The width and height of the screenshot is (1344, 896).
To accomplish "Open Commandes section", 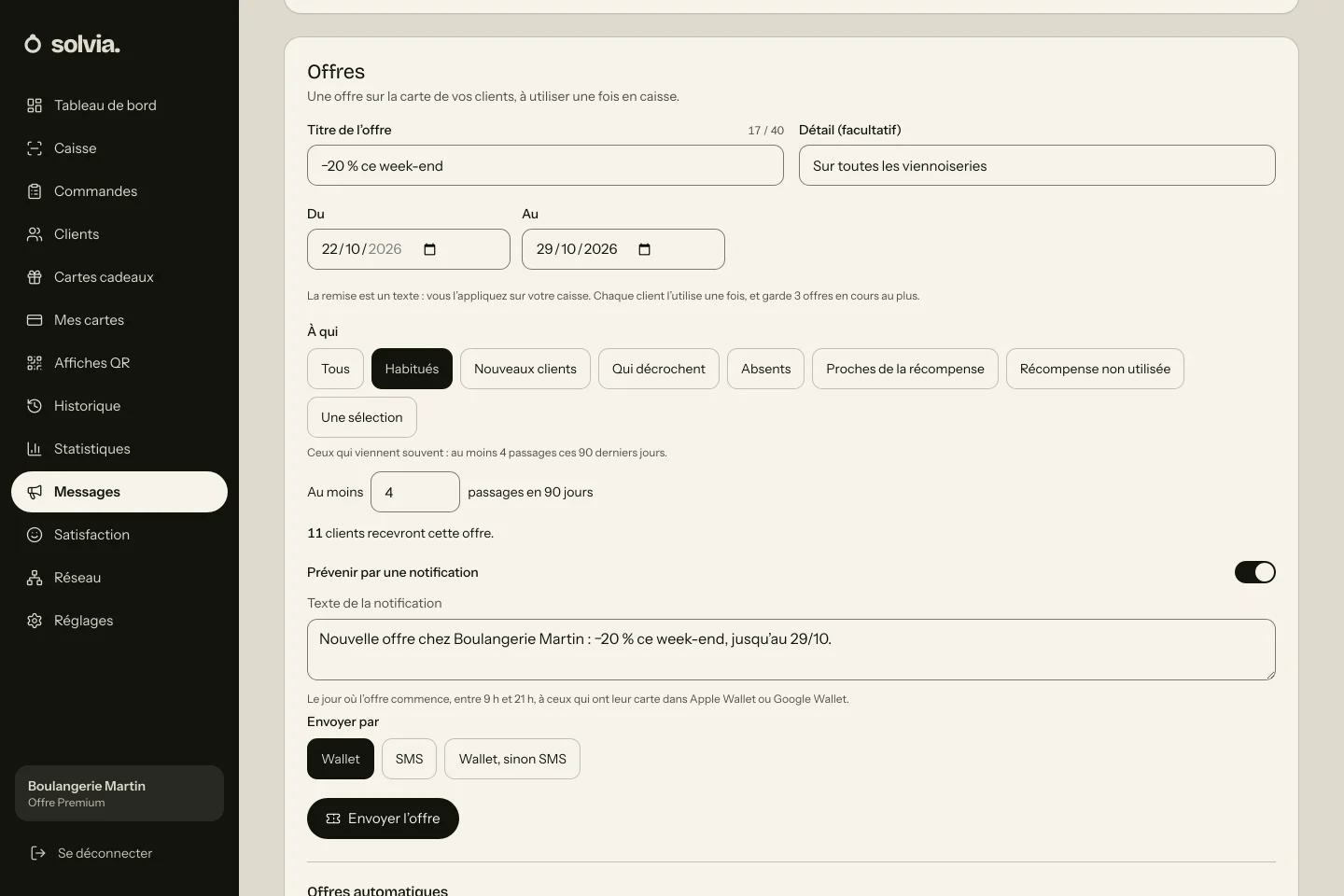I will (119, 191).
